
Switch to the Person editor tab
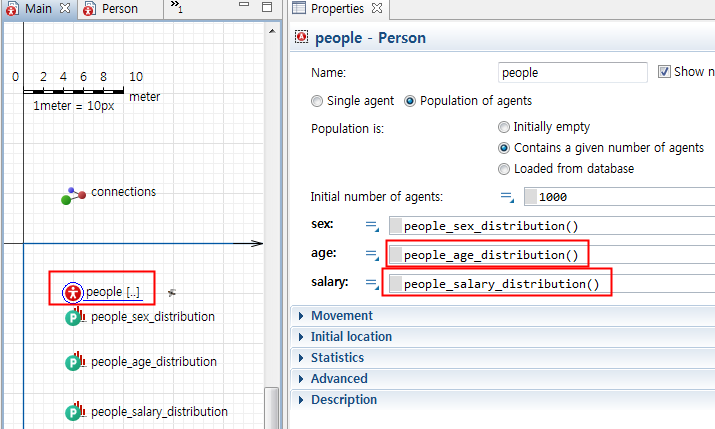(x=120, y=9)
